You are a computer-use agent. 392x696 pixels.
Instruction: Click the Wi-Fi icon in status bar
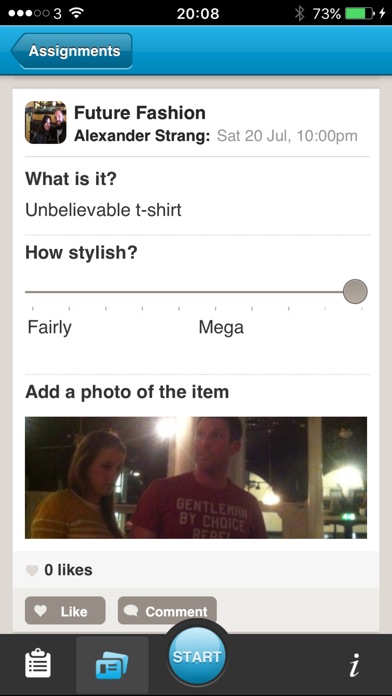77,14
